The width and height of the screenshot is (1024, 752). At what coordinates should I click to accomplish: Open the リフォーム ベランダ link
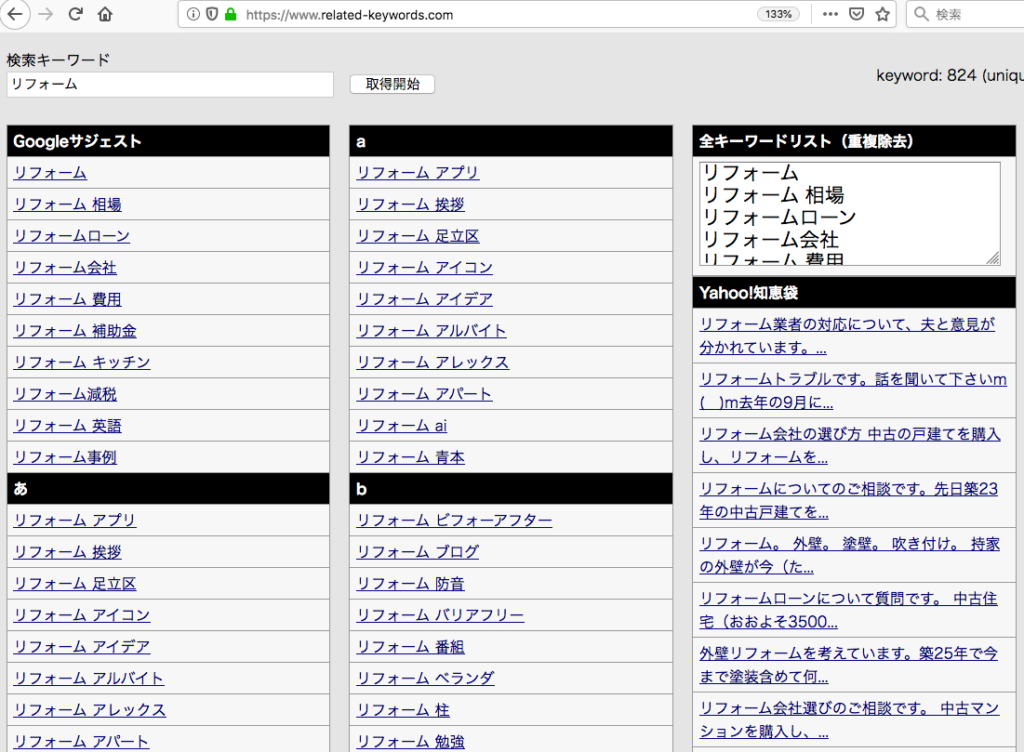pyautogui.click(x=426, y=678)
